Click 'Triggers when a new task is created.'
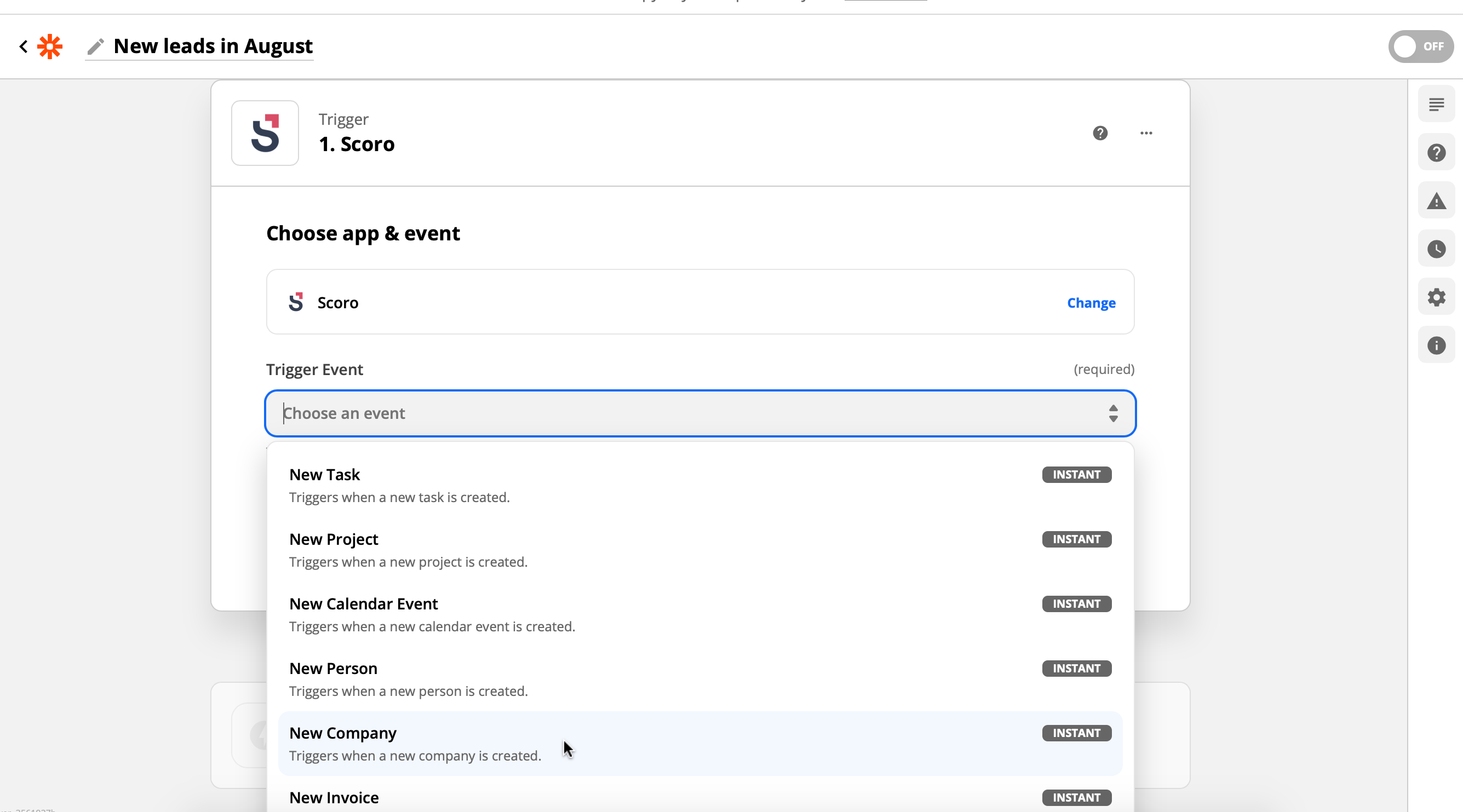Image resolution: width=1463 pixels, height=812 pixels. click(399, 498)
